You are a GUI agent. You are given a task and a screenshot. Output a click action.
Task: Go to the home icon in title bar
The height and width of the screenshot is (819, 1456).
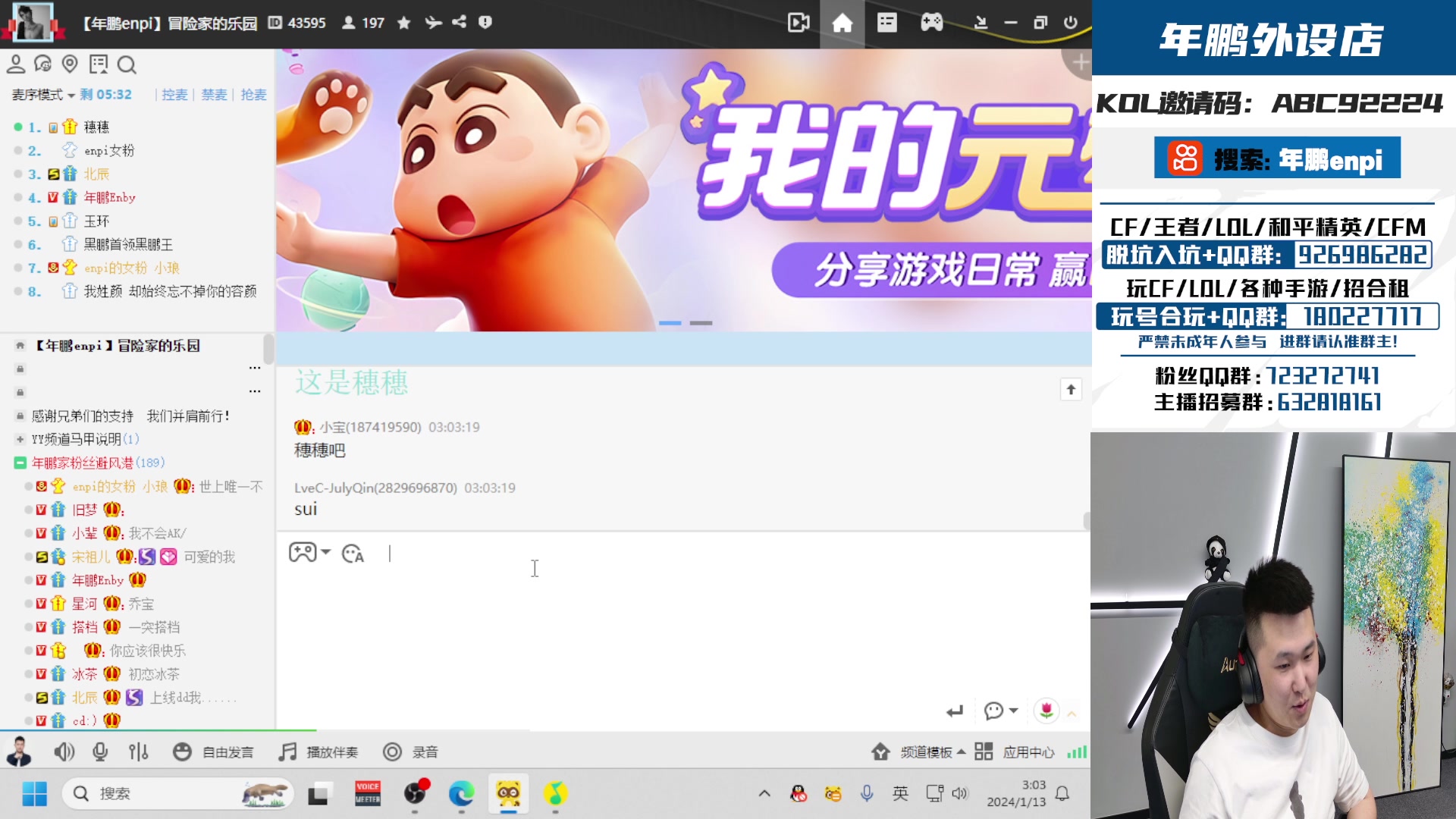point(842,23)
